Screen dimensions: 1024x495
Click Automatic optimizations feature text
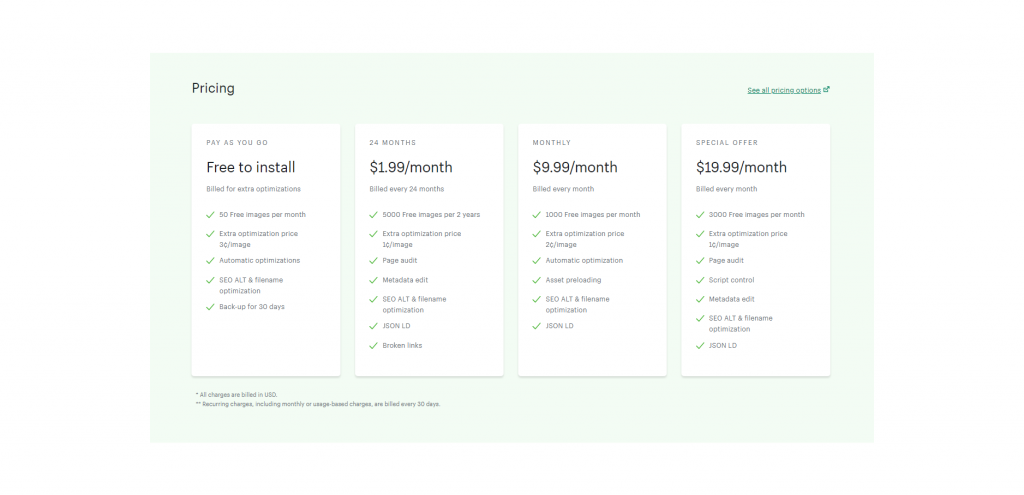pyautogui.click(x=260, y=261)
